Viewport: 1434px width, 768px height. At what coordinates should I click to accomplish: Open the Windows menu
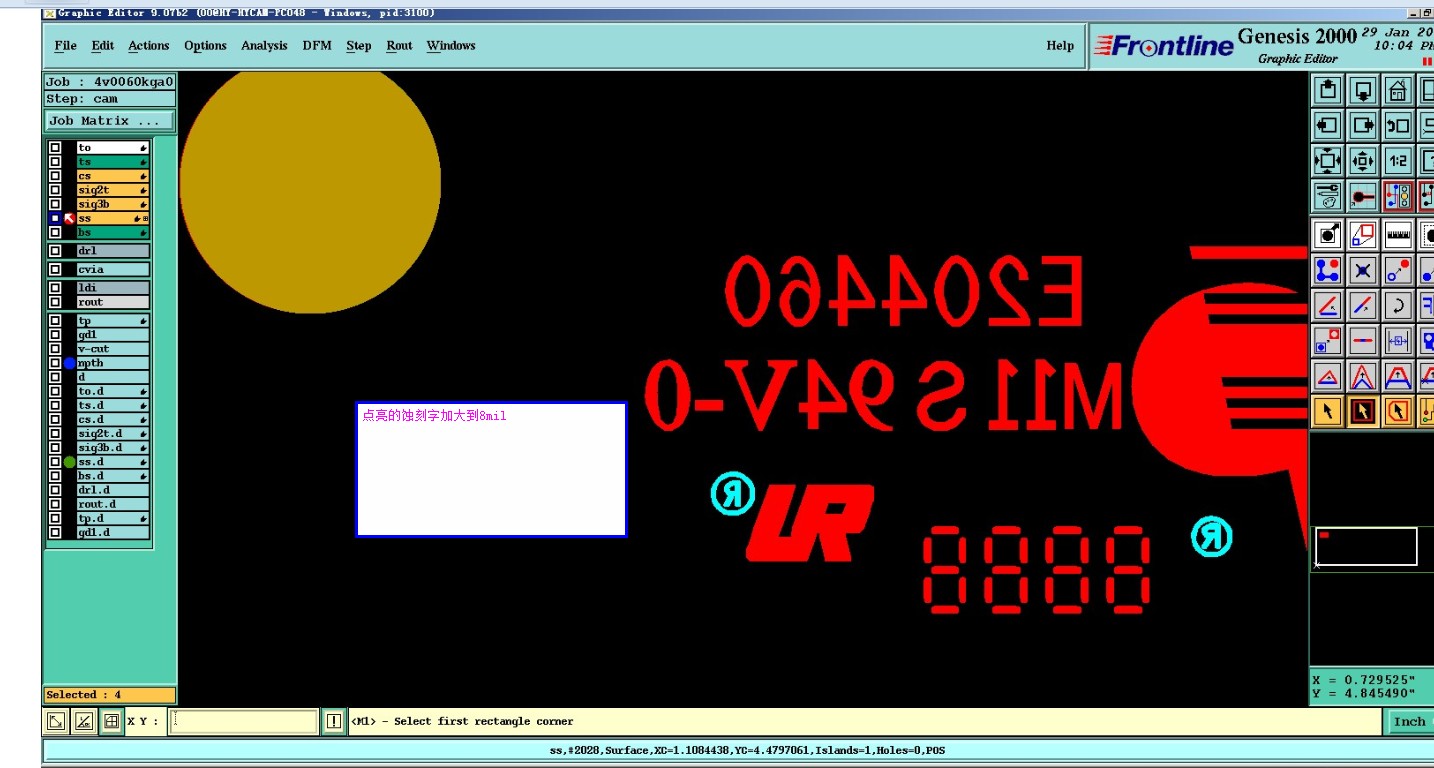(451, 46)
